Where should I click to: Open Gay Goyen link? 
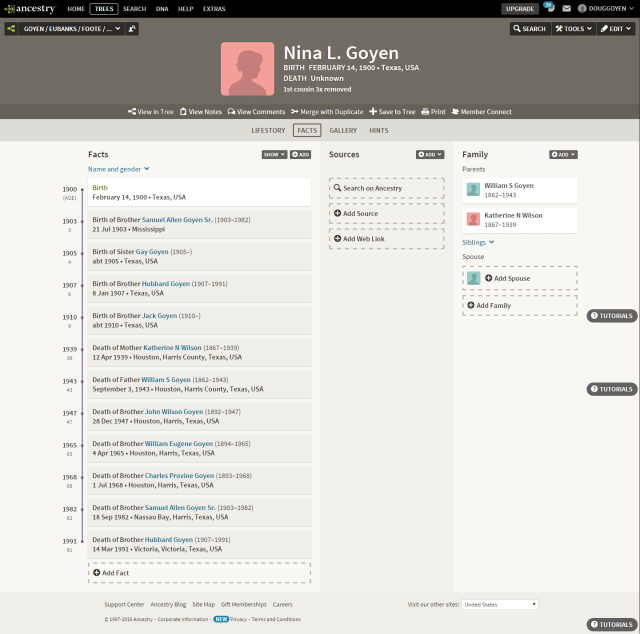point(152,252)
